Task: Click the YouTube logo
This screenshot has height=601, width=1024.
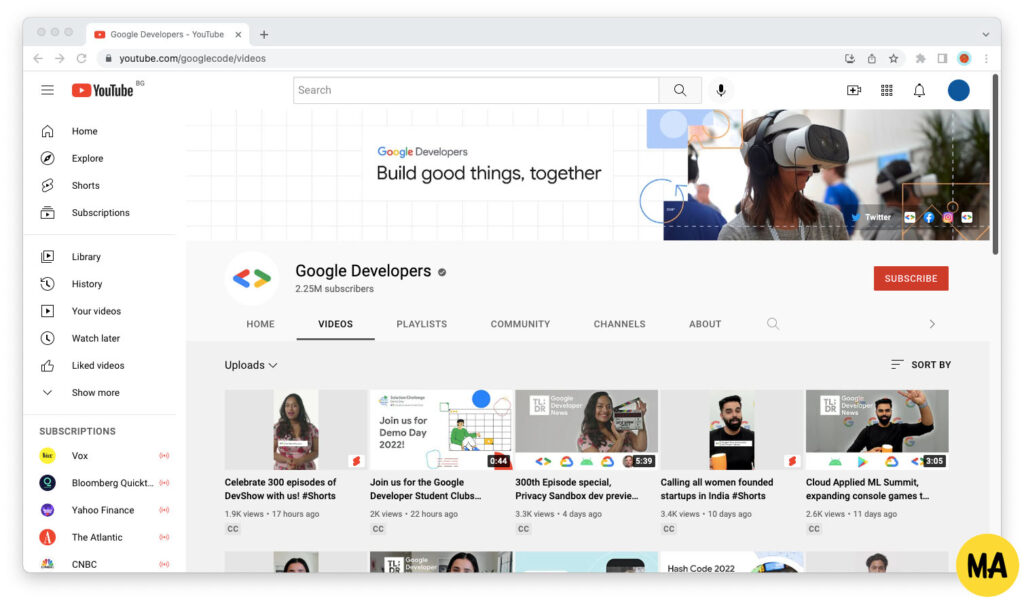Action: [x=103, y=90]
